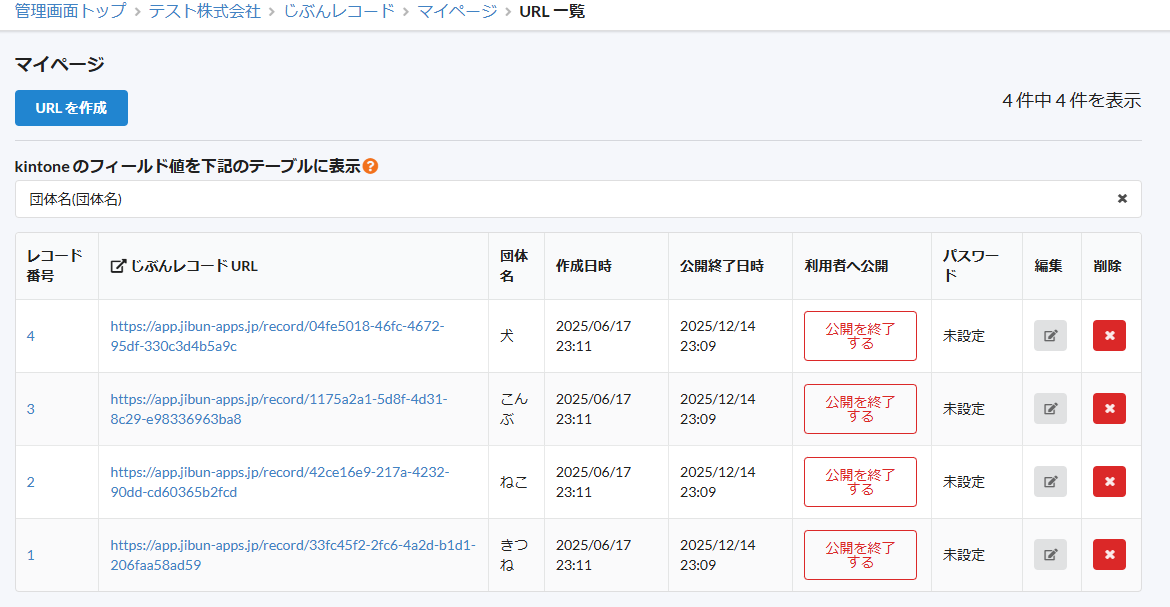Click the マイページ page heading
1170x607 pixels.
coord(60,64)
